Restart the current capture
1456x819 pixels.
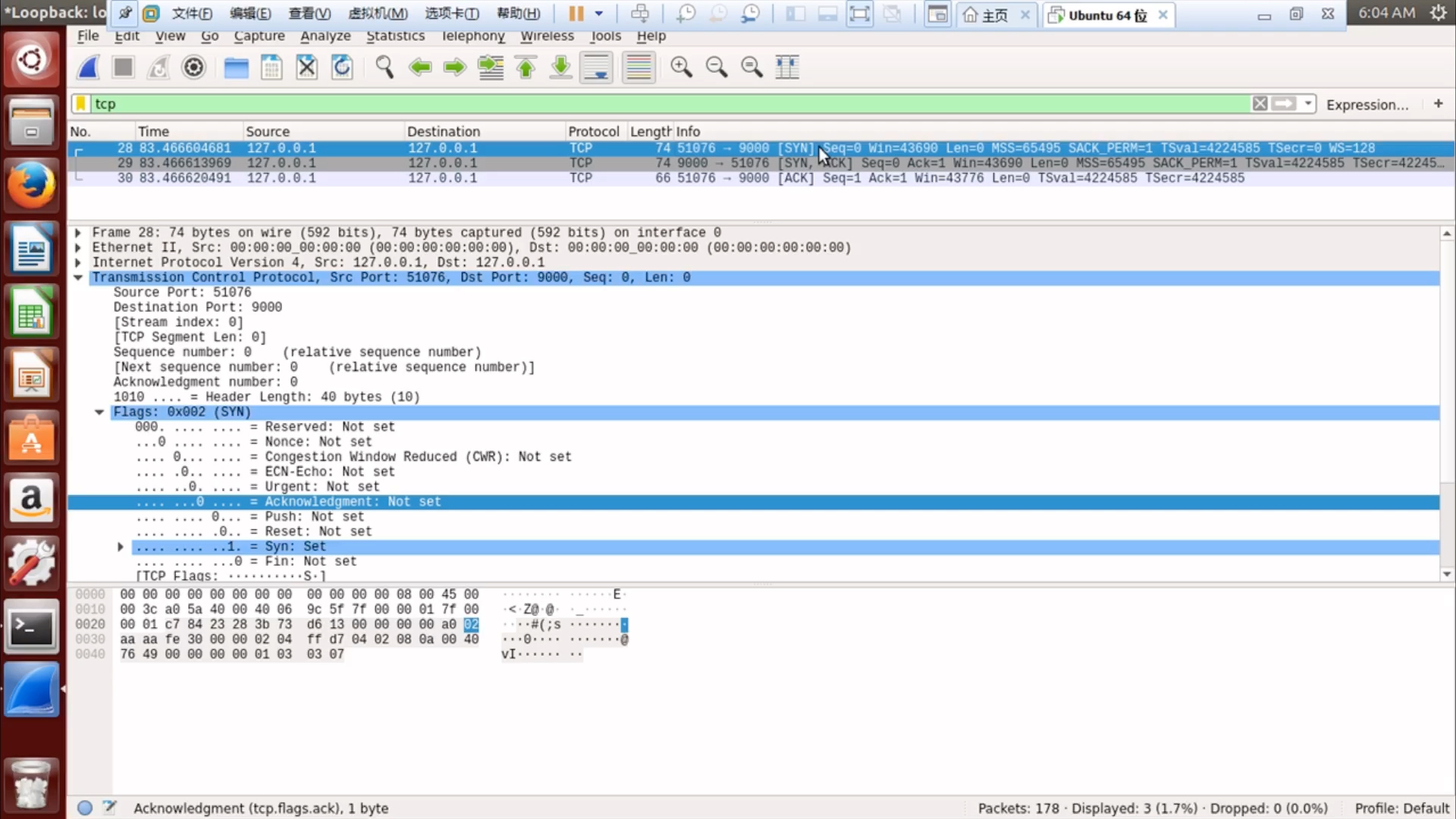click(158, 67)
